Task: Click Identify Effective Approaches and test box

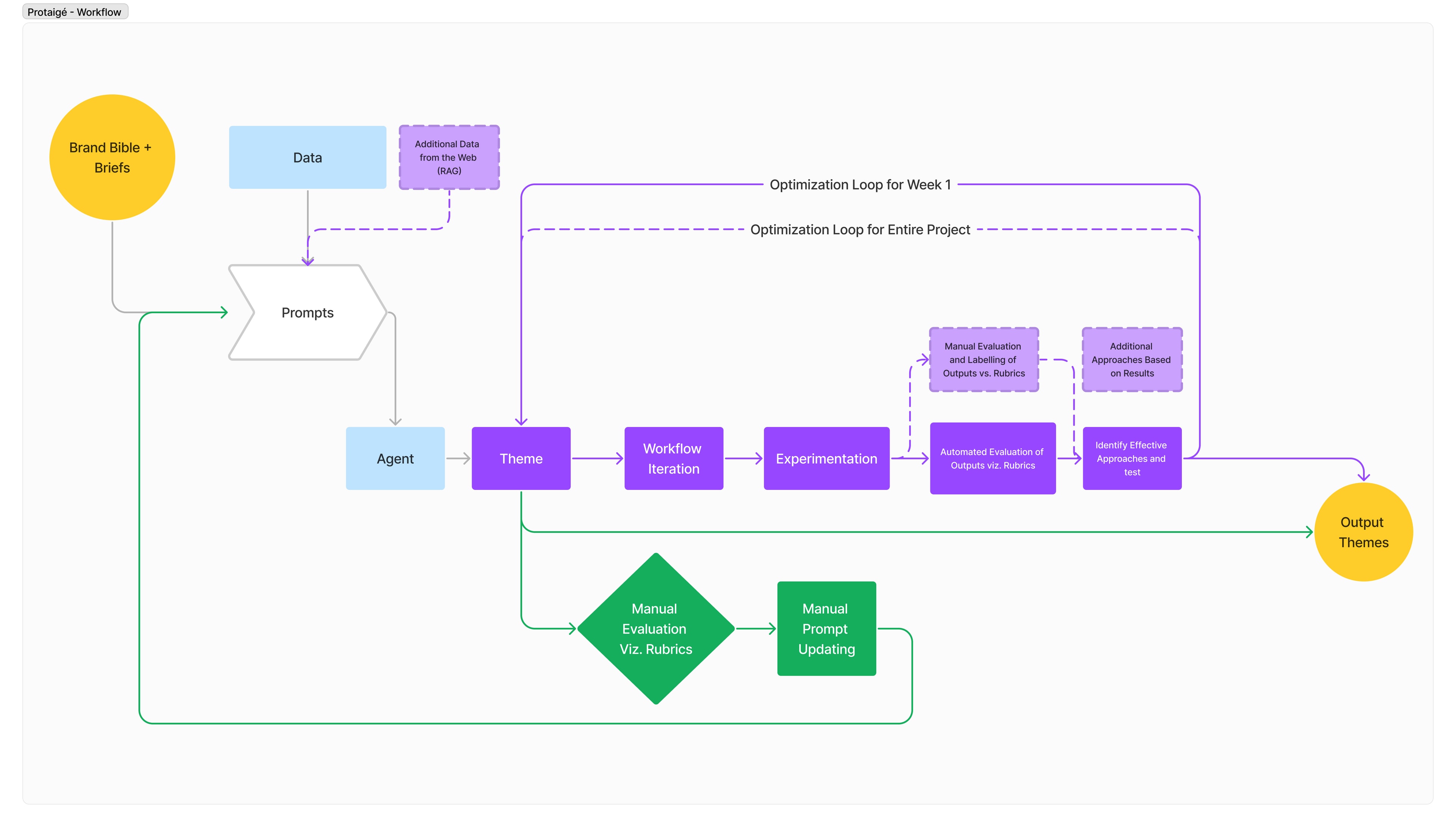Action: click(1131, 458)
